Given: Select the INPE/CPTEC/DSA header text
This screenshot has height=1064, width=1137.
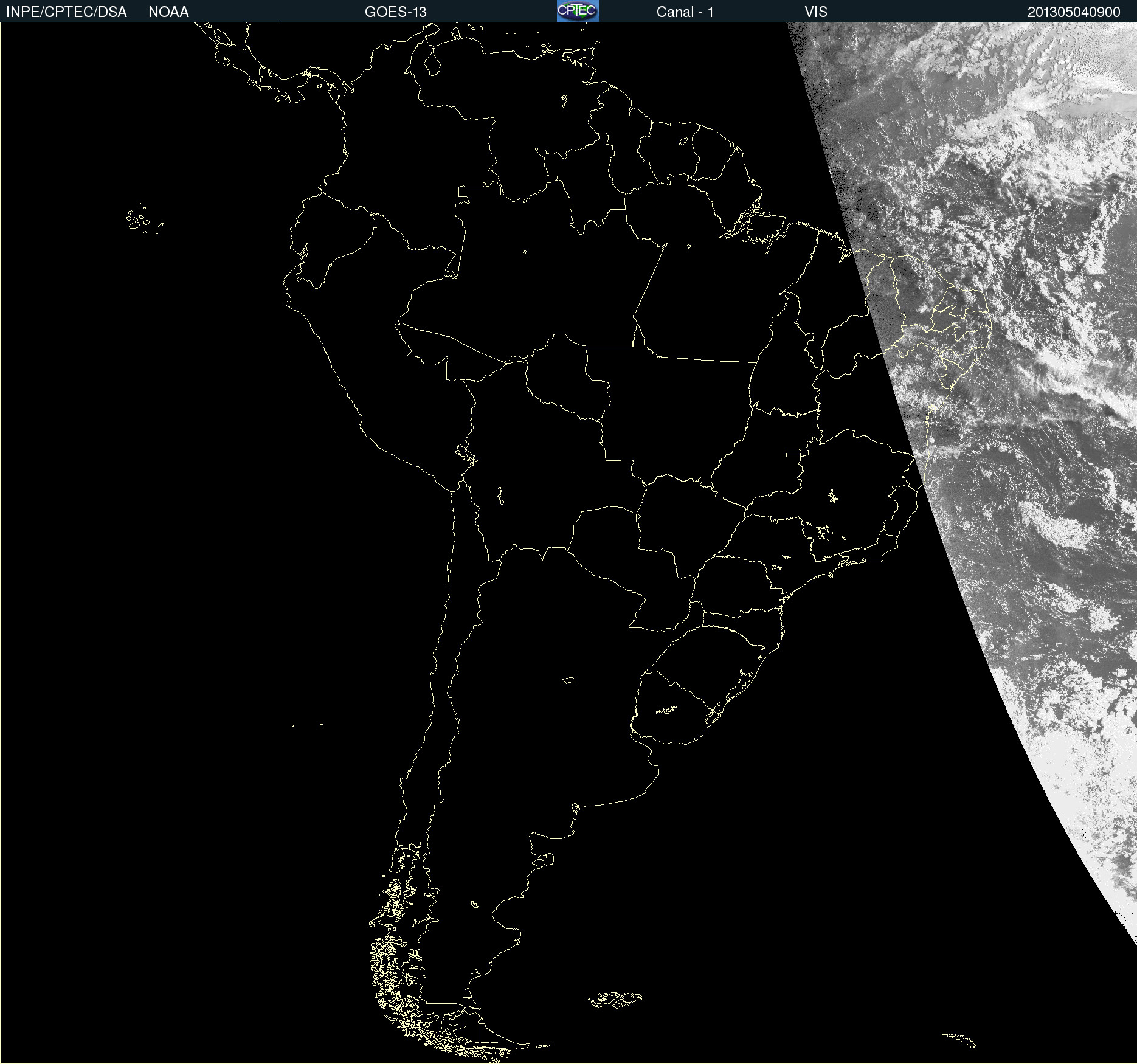Looking at the screenshot, I should pyautogui.click(x=66, y=12).
